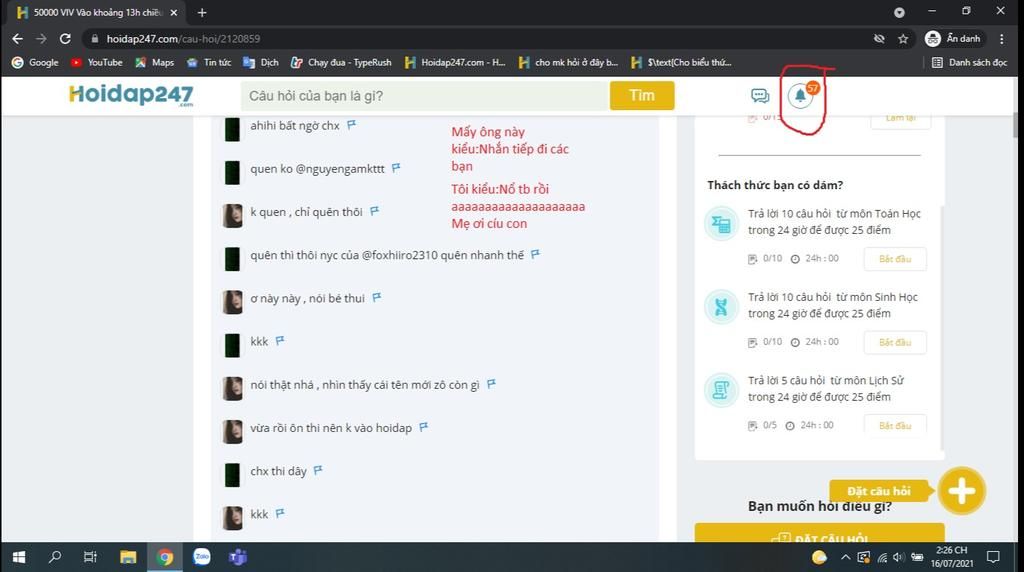Open the notification bell icon
Viewport: 1024px width, 572px height.
[x=800, y=96]
